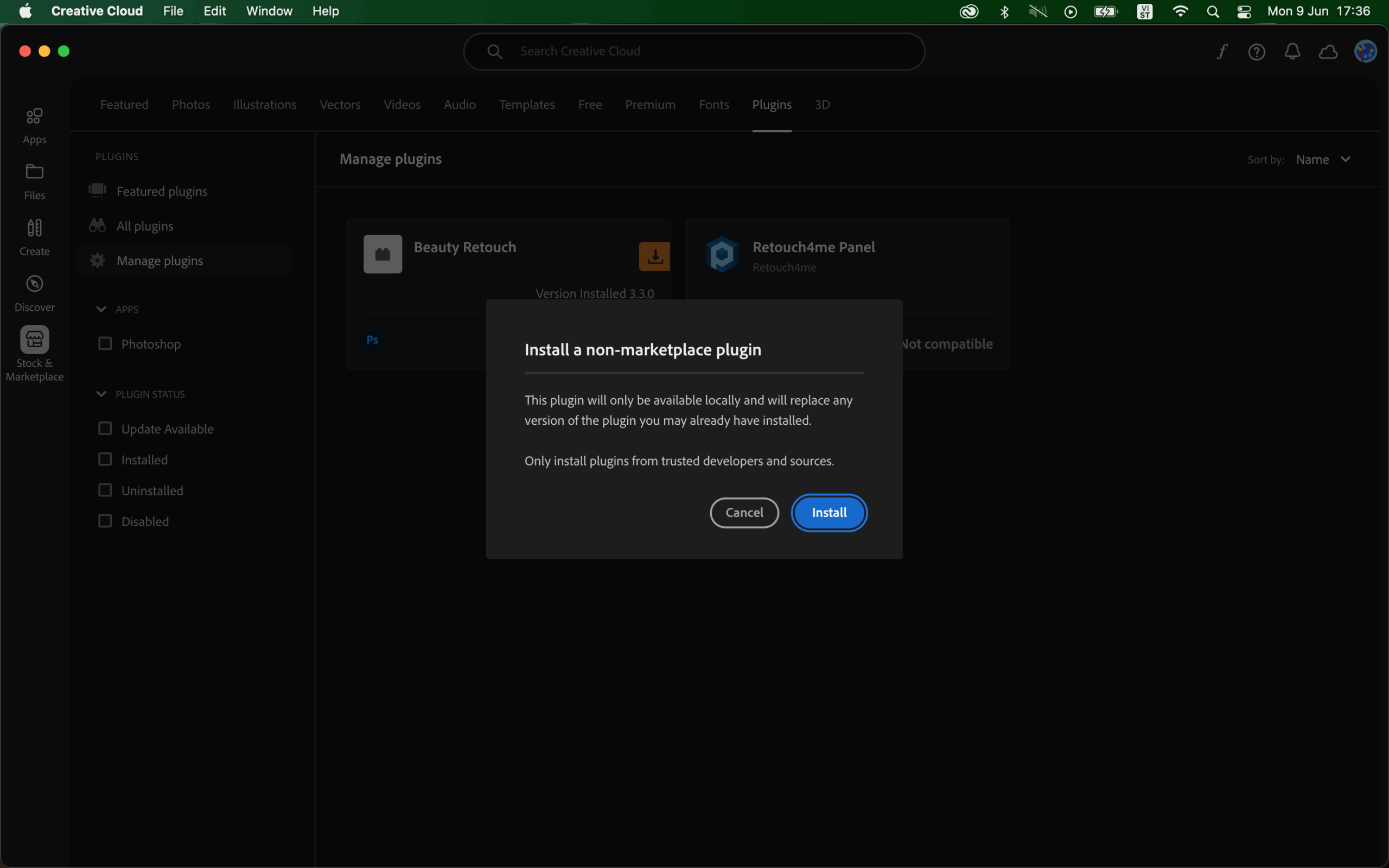Click Cancel in the plugin dialog
The image size is (1389, 868).
tap(744, 513)
